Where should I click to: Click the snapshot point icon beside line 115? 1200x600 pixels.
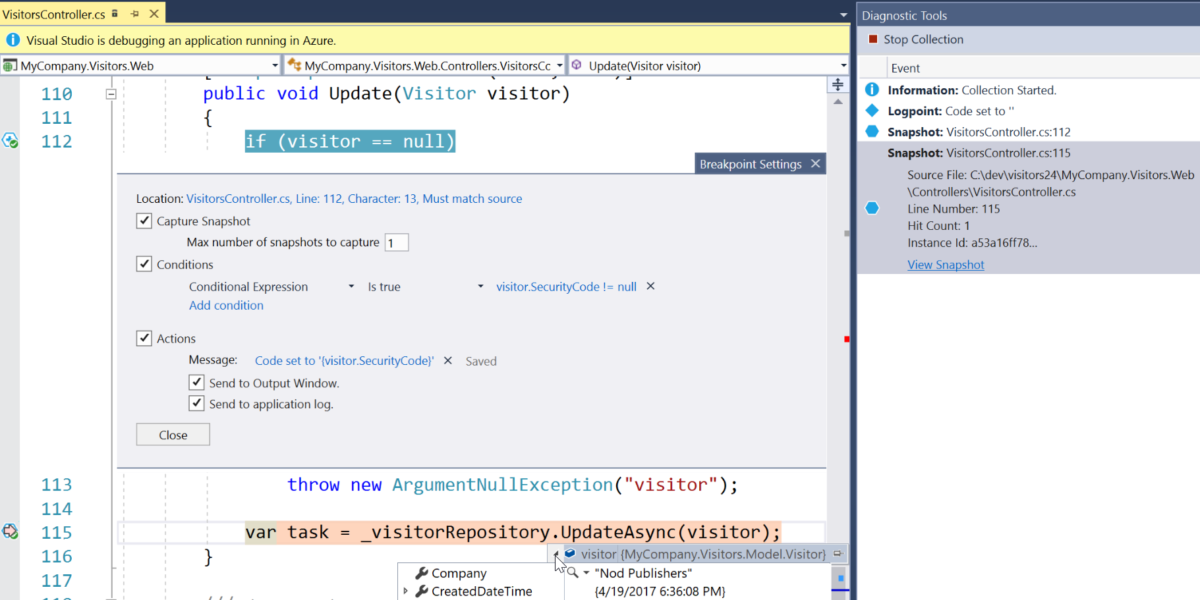[10, 532]
